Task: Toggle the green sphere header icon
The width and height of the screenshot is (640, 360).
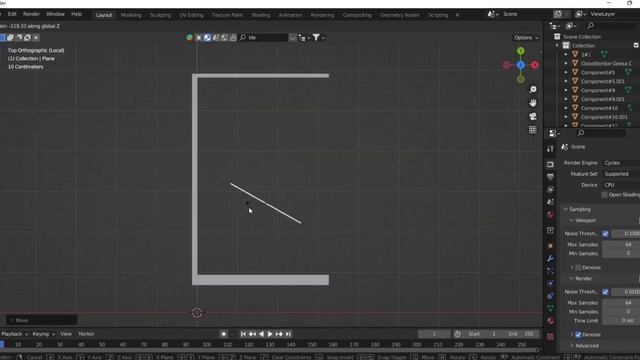Action: click(189, 38)
